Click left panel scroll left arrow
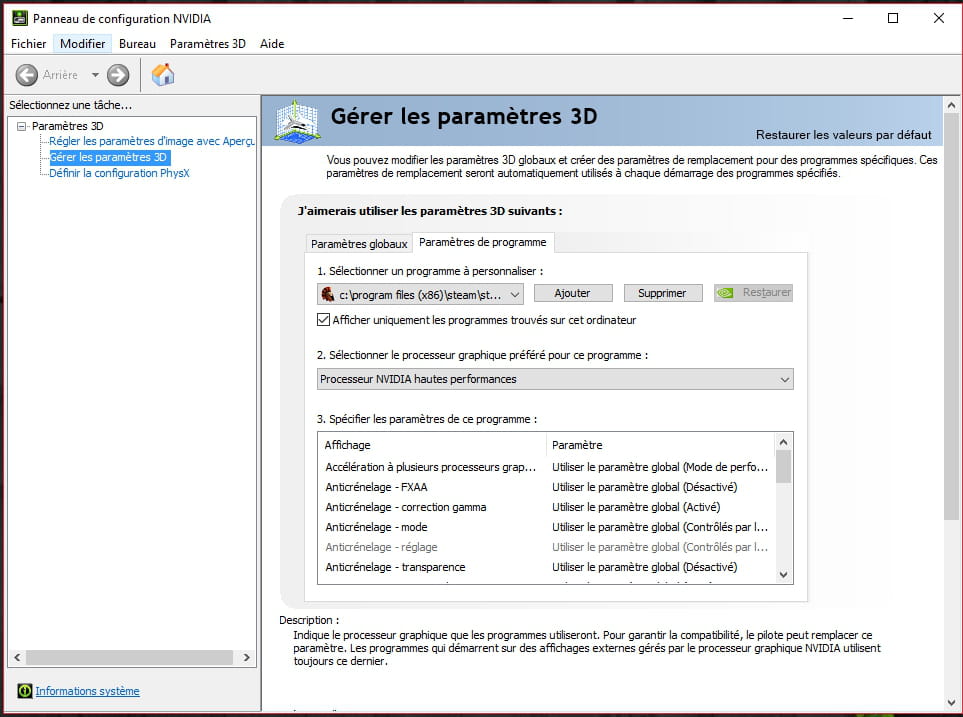 coord(17,657)
